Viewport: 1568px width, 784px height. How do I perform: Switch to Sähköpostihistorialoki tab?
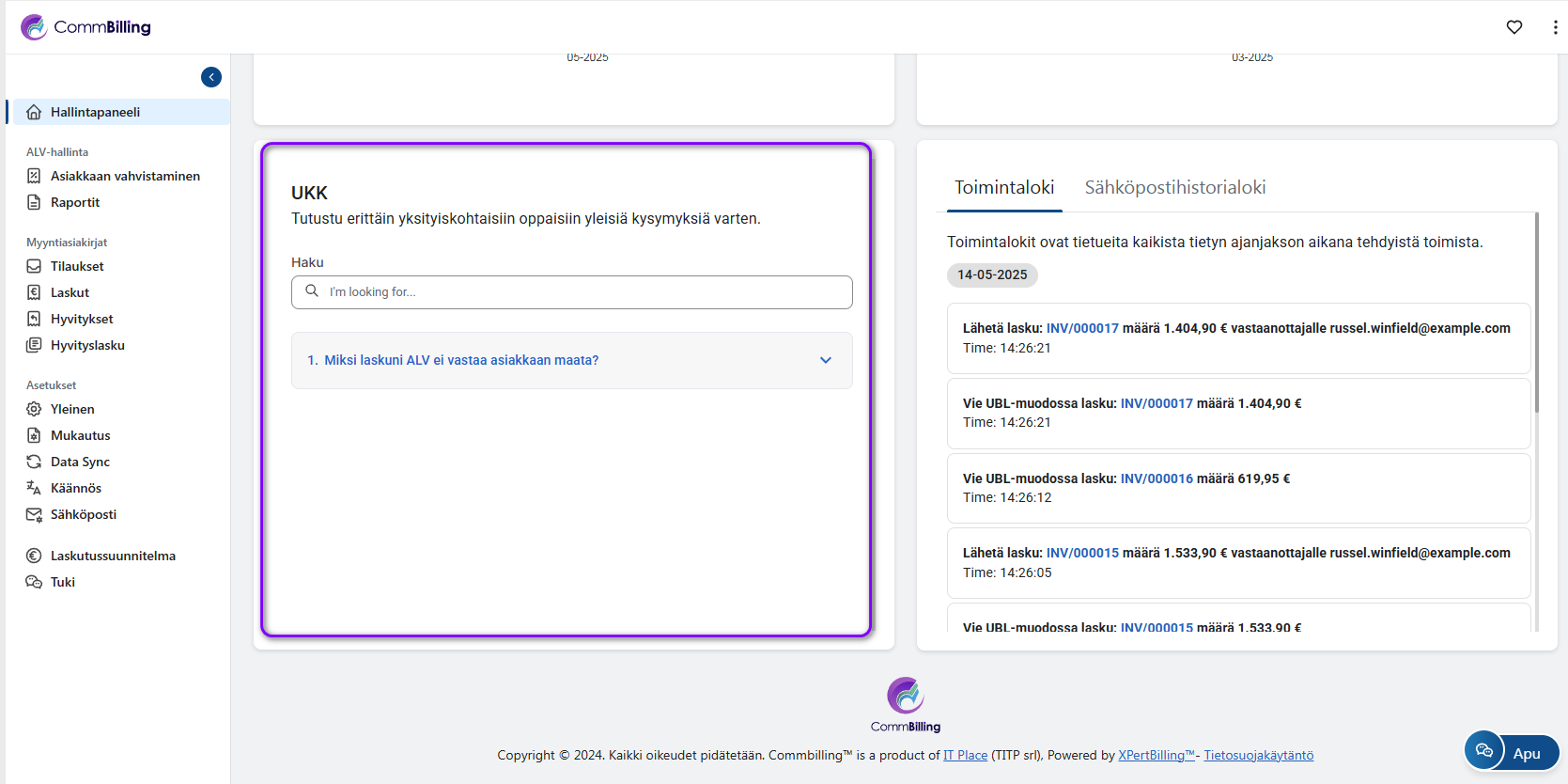[x=1174, y=187]
